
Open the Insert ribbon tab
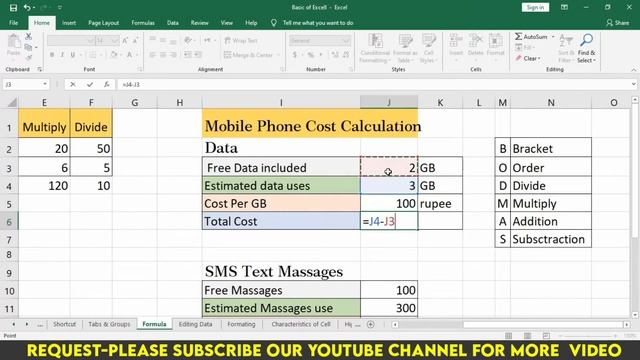tap(69, 23)
